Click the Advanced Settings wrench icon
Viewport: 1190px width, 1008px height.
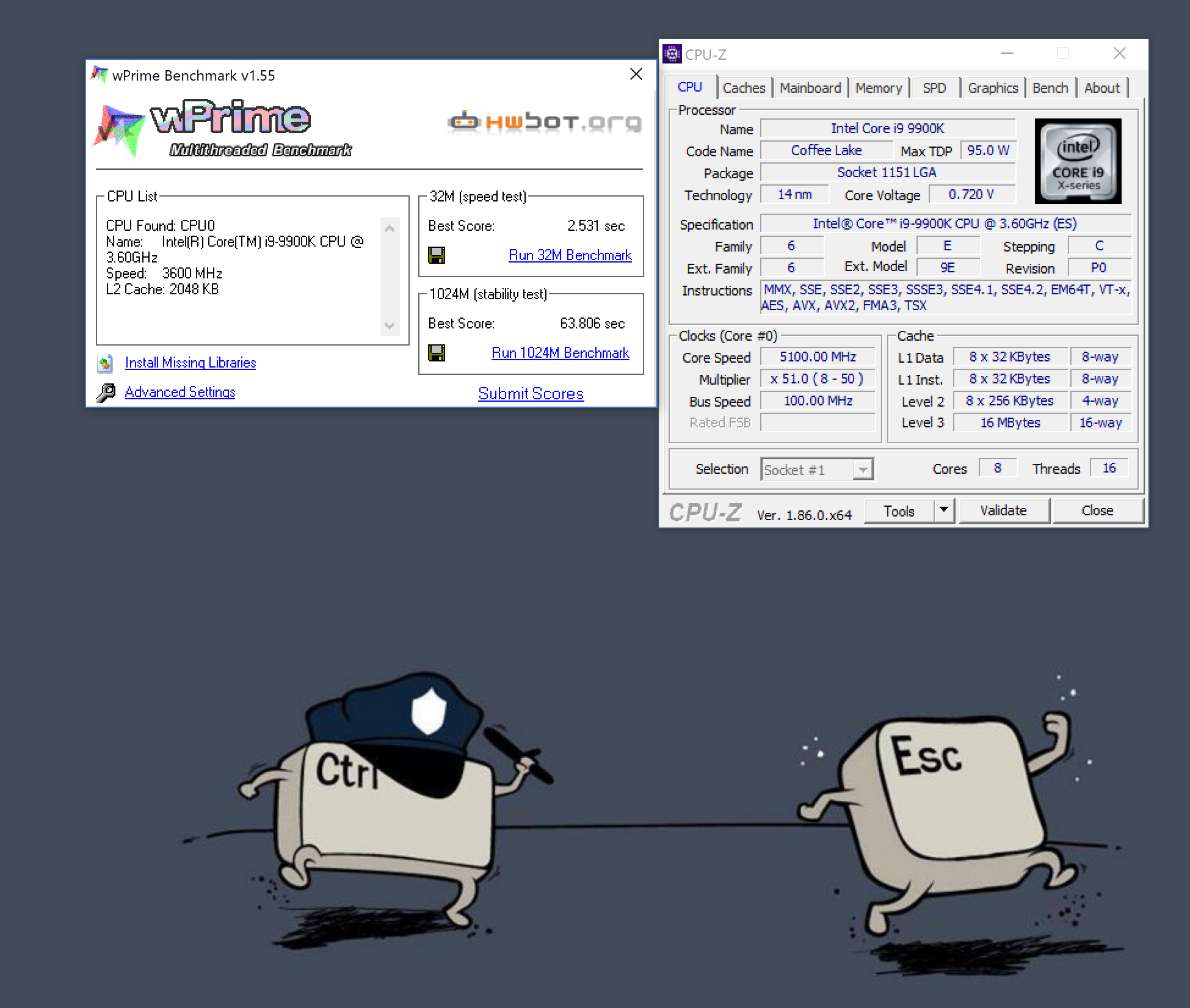point(106,393)
